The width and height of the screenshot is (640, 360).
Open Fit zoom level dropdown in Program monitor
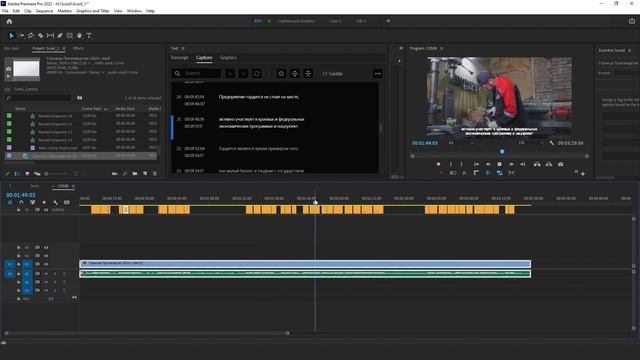[461, 143]
